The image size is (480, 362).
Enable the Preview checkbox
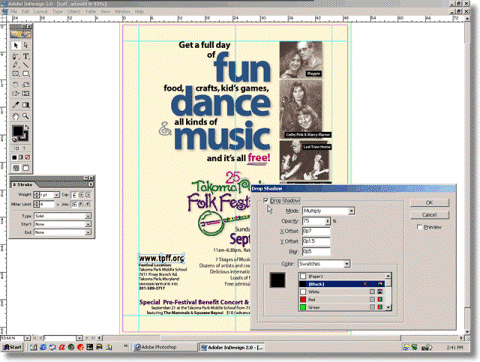(420, 227)
